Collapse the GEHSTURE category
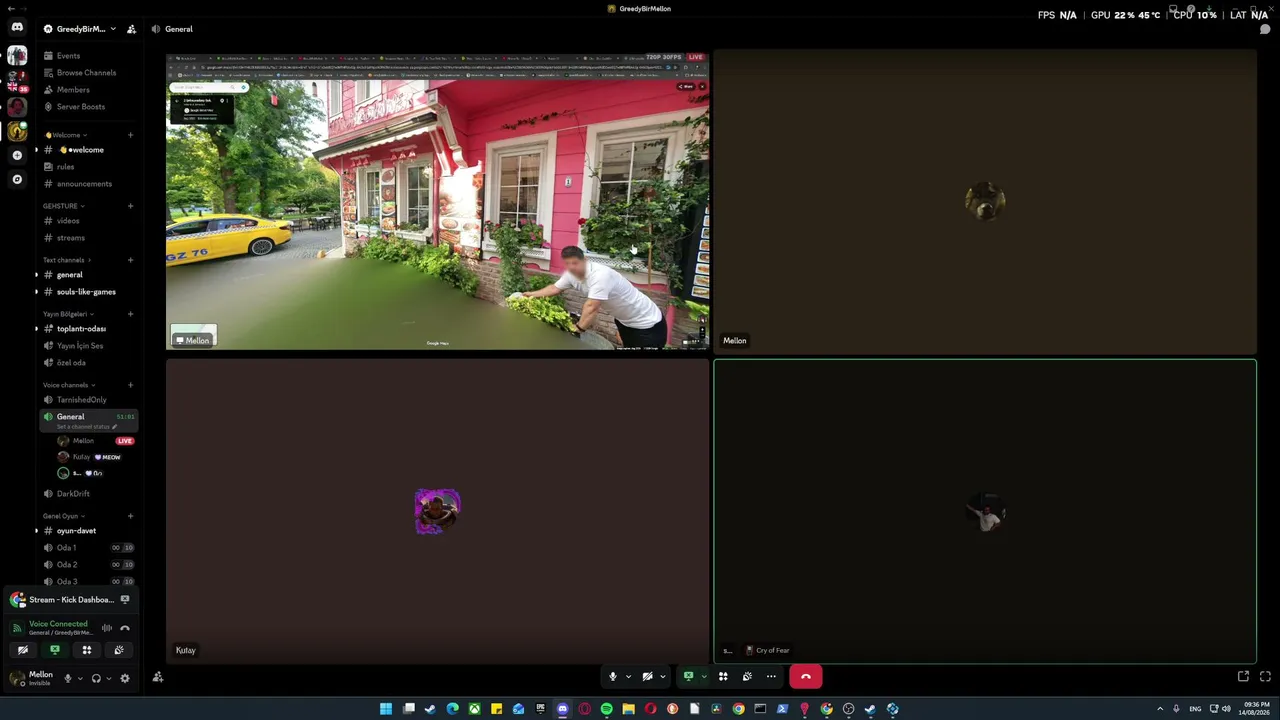The width and height of the screenshot is (1280, 720). [x=63, y=206]
